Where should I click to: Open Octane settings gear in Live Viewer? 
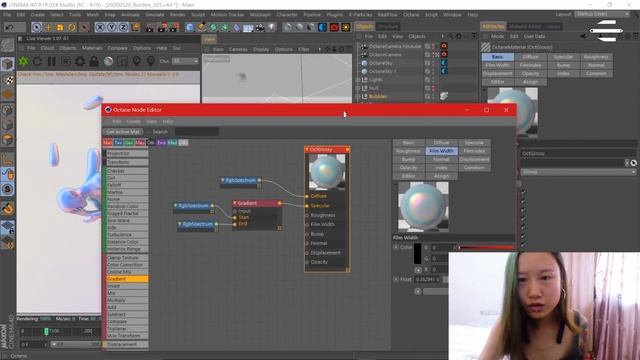[80, 62]
